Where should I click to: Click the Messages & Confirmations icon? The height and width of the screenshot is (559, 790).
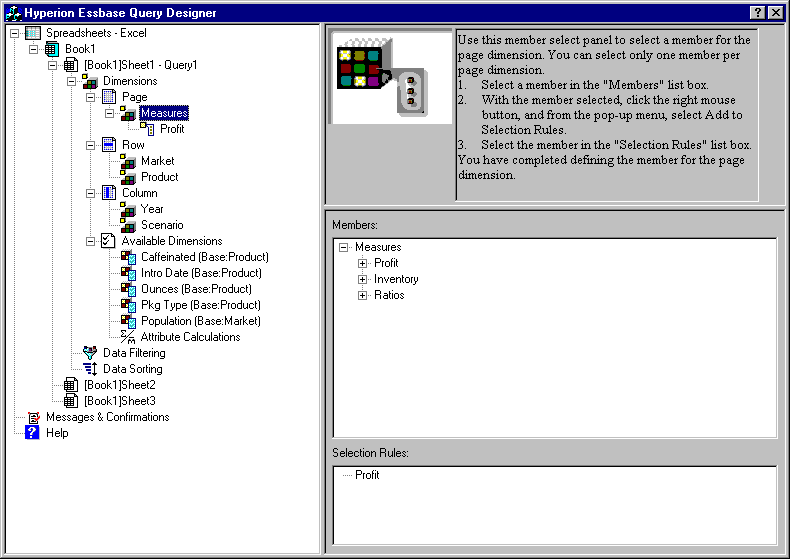(x=33, y=417)
